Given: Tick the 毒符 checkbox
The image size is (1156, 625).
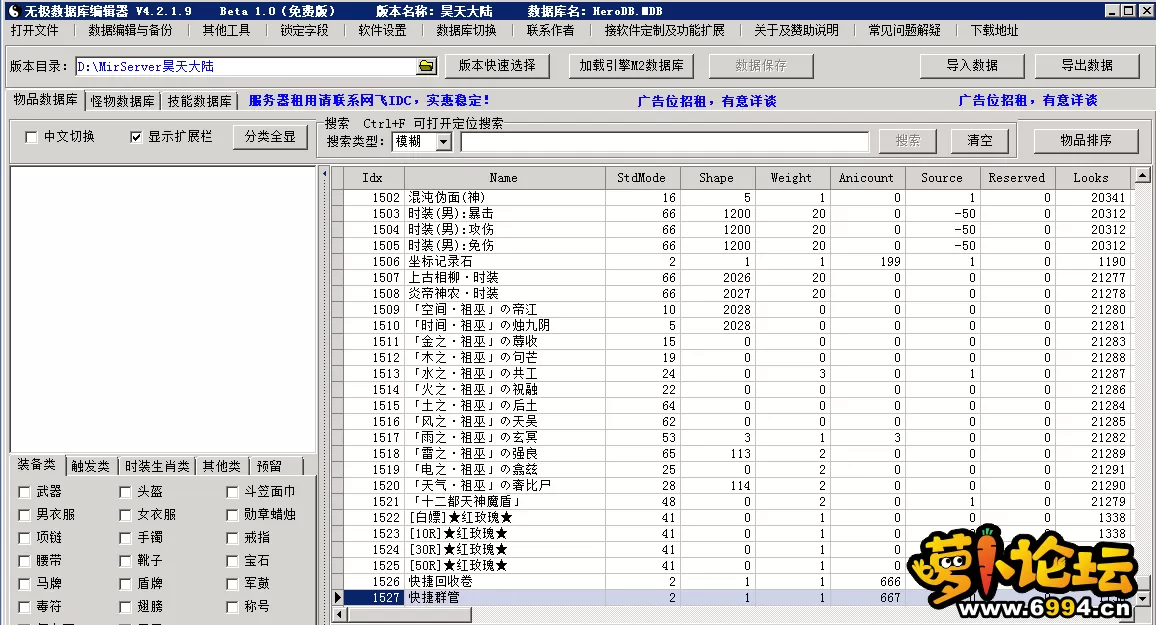Looking at the screenshot, I should coord(24,607).
